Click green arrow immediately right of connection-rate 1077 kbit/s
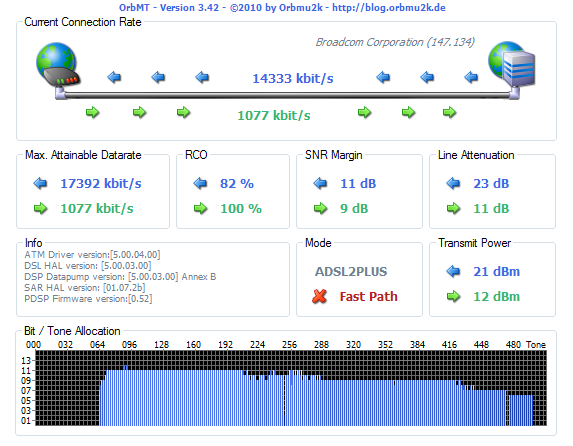573x446 pixels. [x=364, y=112]
